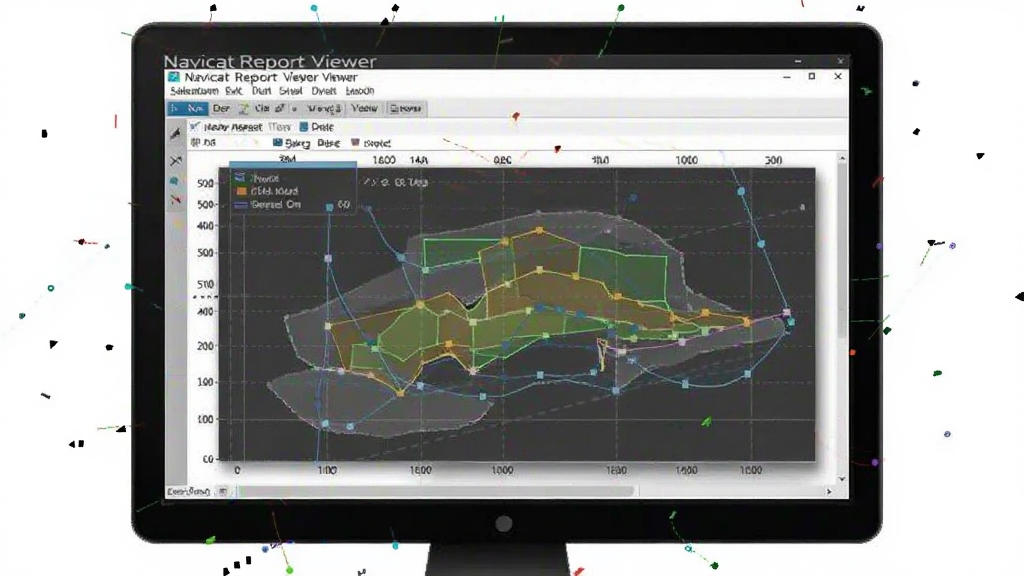This screenshot has width=1024, height=576.
Task: Click the 'Tore' label in second toolbar row
Action: [x=280, y=127]
